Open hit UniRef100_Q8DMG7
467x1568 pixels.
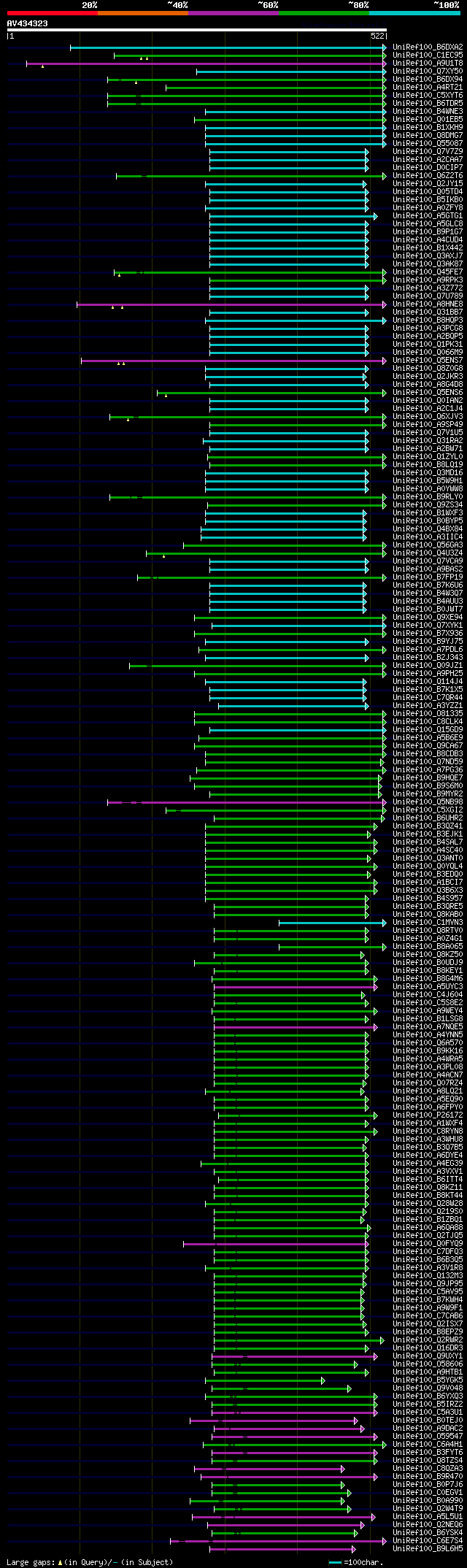pos(428,136)
